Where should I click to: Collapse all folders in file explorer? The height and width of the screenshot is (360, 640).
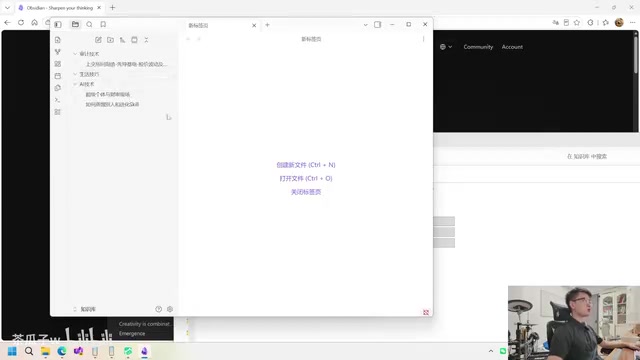[146, 40]
